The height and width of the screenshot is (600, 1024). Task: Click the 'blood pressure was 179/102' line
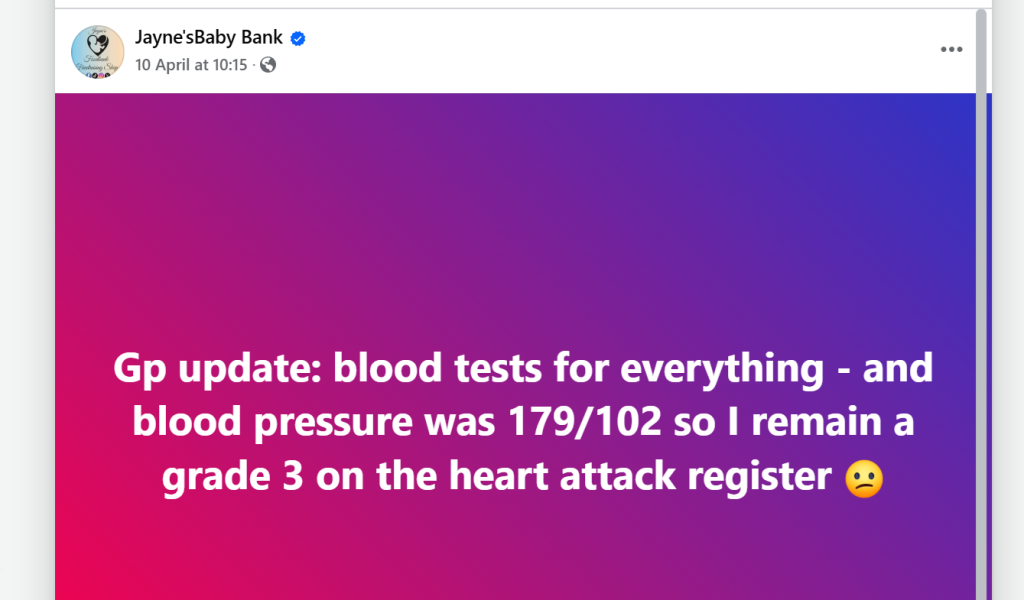pyautogui.click(x=522, y=421)
